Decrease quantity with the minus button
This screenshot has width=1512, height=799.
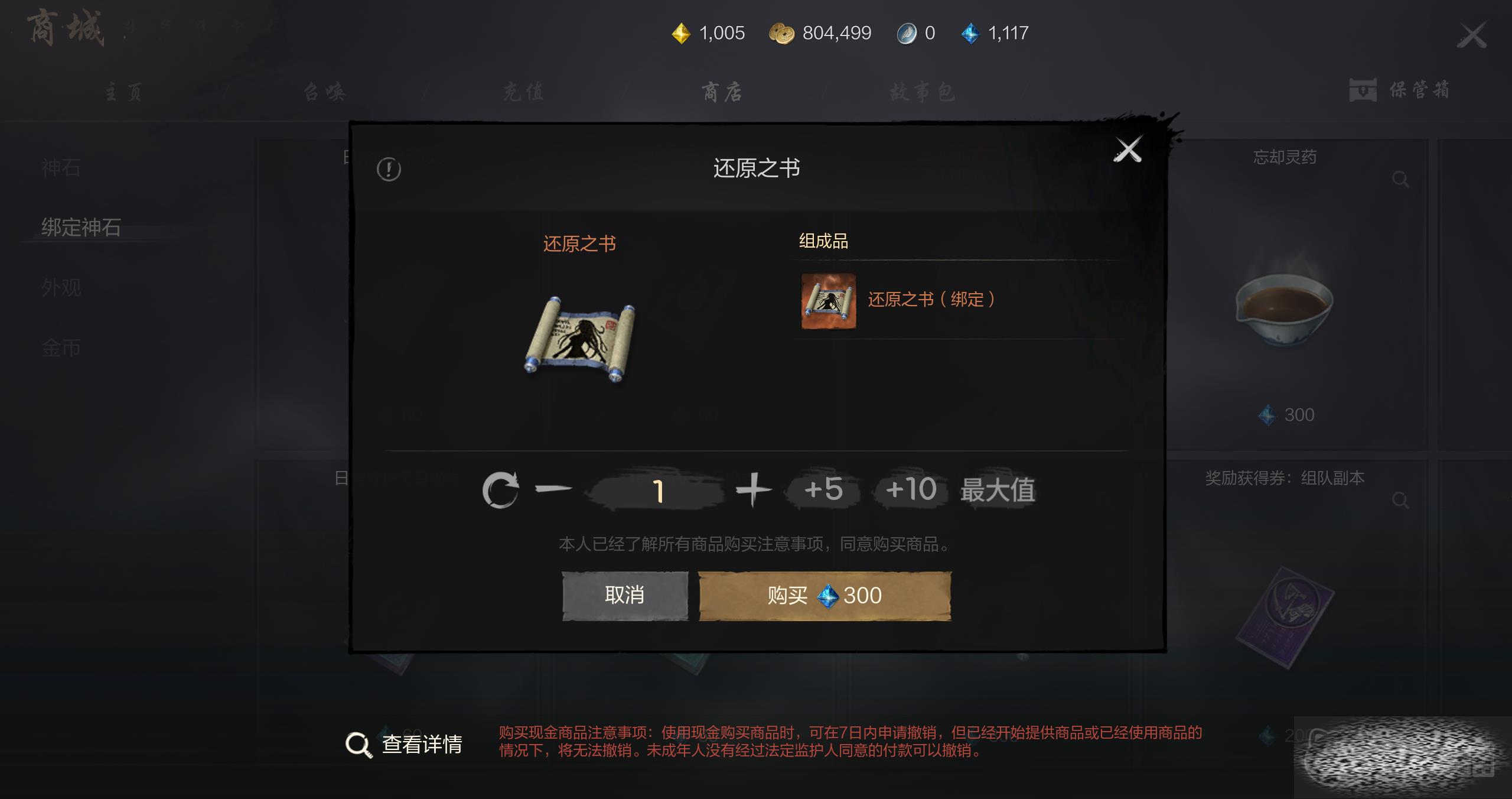point(553,489)
